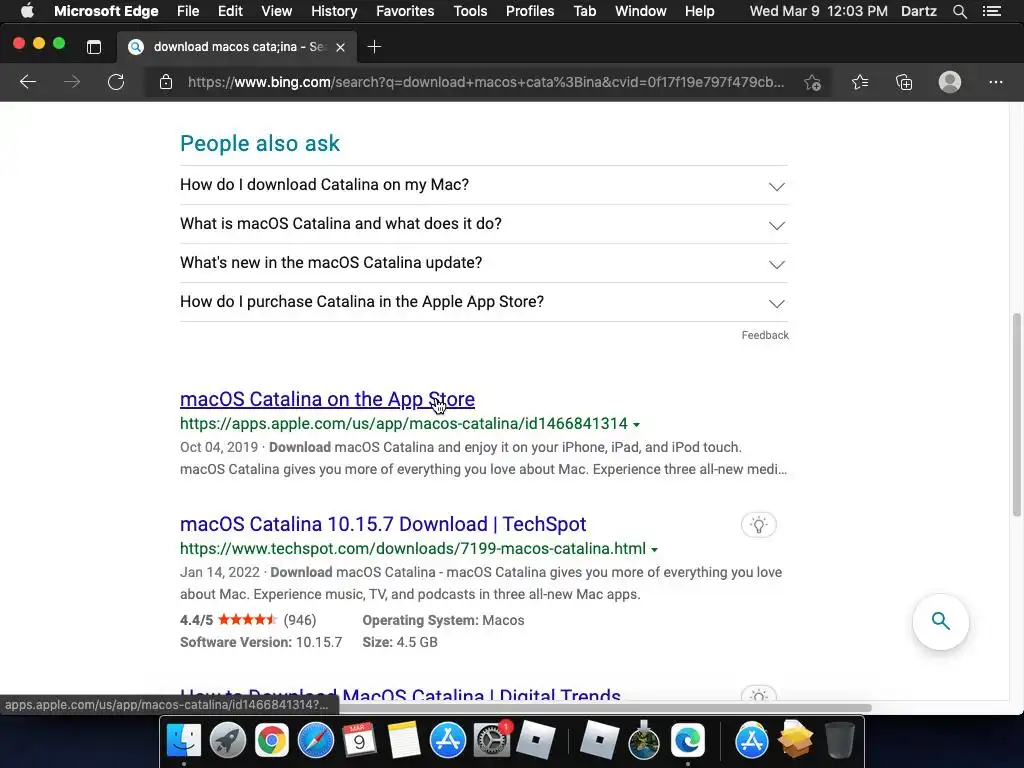Click the forward navigation arrow
The height and width of the screenshot is (768, 1024).
click(x=72, y=82)
